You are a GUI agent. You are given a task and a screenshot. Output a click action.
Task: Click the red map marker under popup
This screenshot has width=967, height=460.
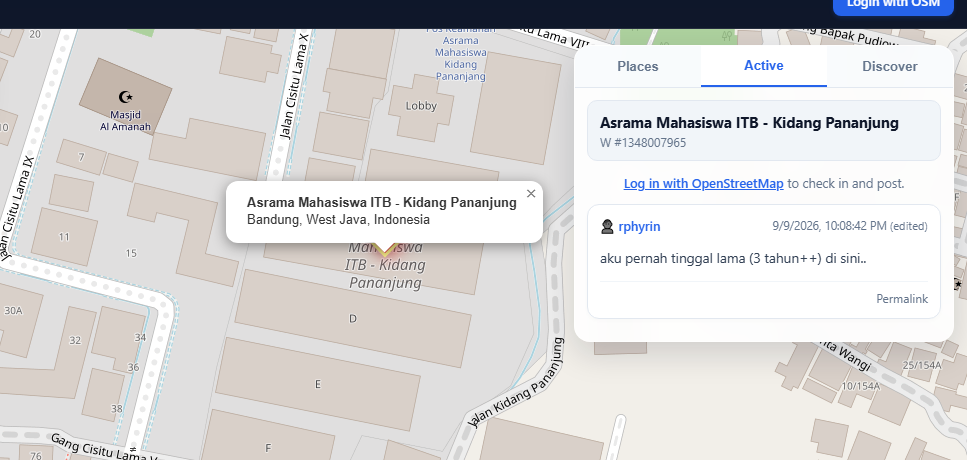[x=385, y=248]
